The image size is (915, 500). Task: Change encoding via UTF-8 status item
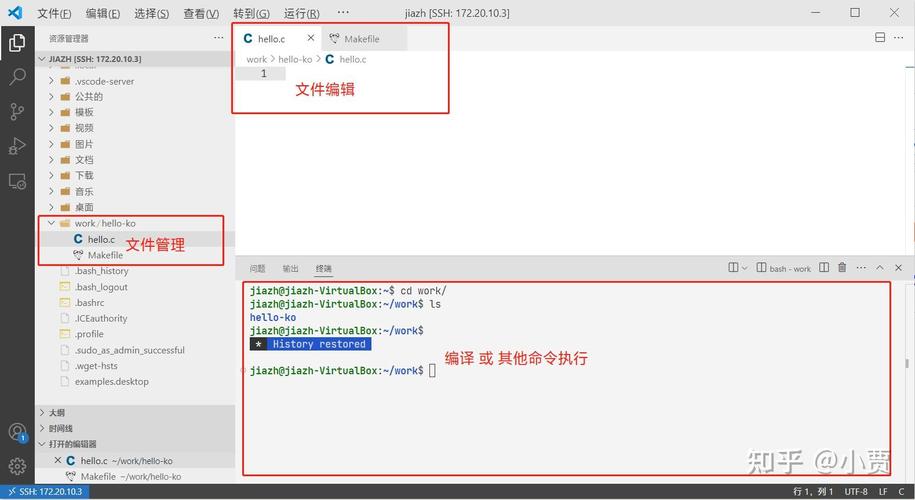click(856, 492)
